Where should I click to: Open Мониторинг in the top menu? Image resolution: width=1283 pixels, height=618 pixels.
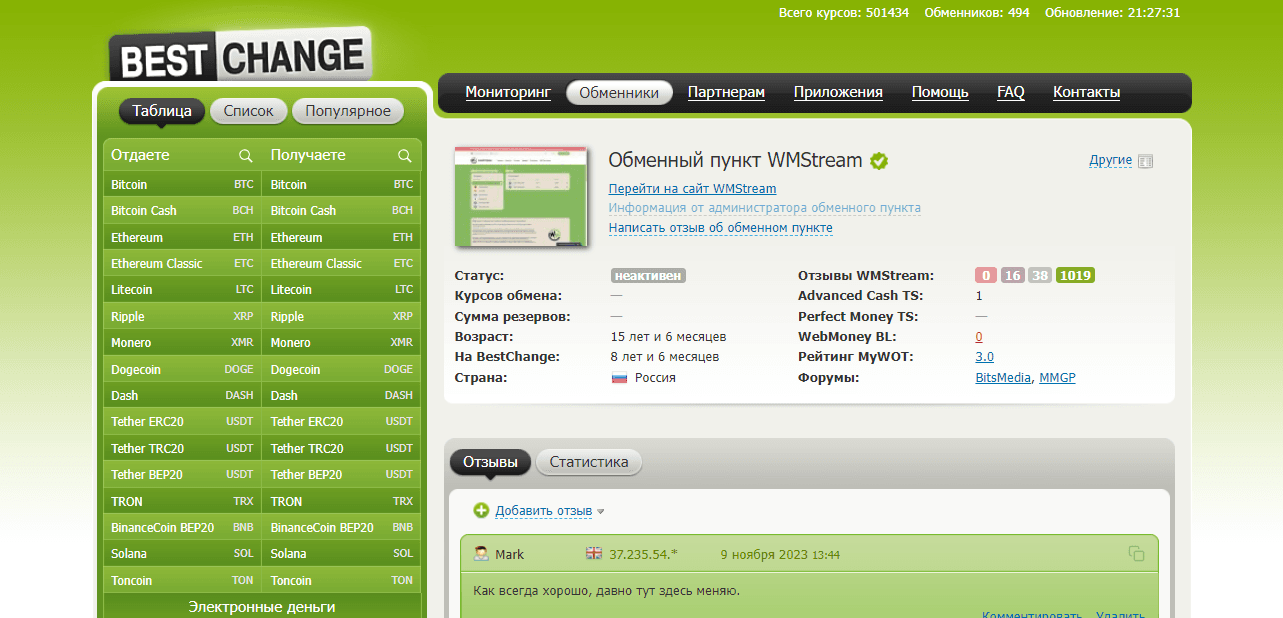[x=508, y=93]
